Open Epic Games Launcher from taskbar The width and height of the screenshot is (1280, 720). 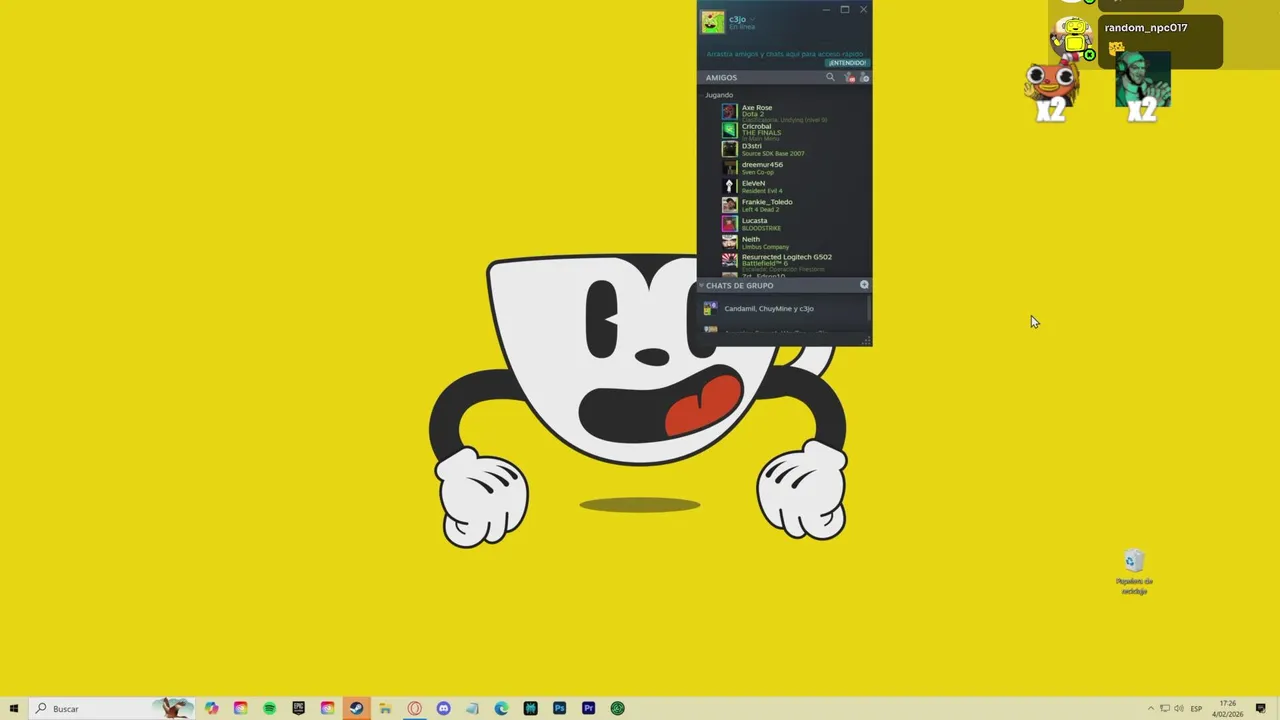(x=299, y=708)
